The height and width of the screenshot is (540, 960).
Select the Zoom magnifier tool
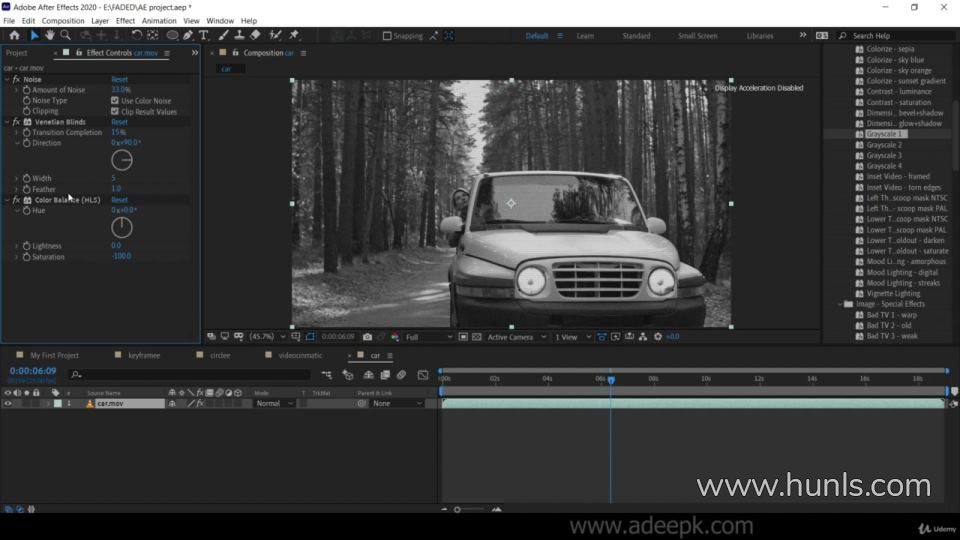[x=65, y=35]
